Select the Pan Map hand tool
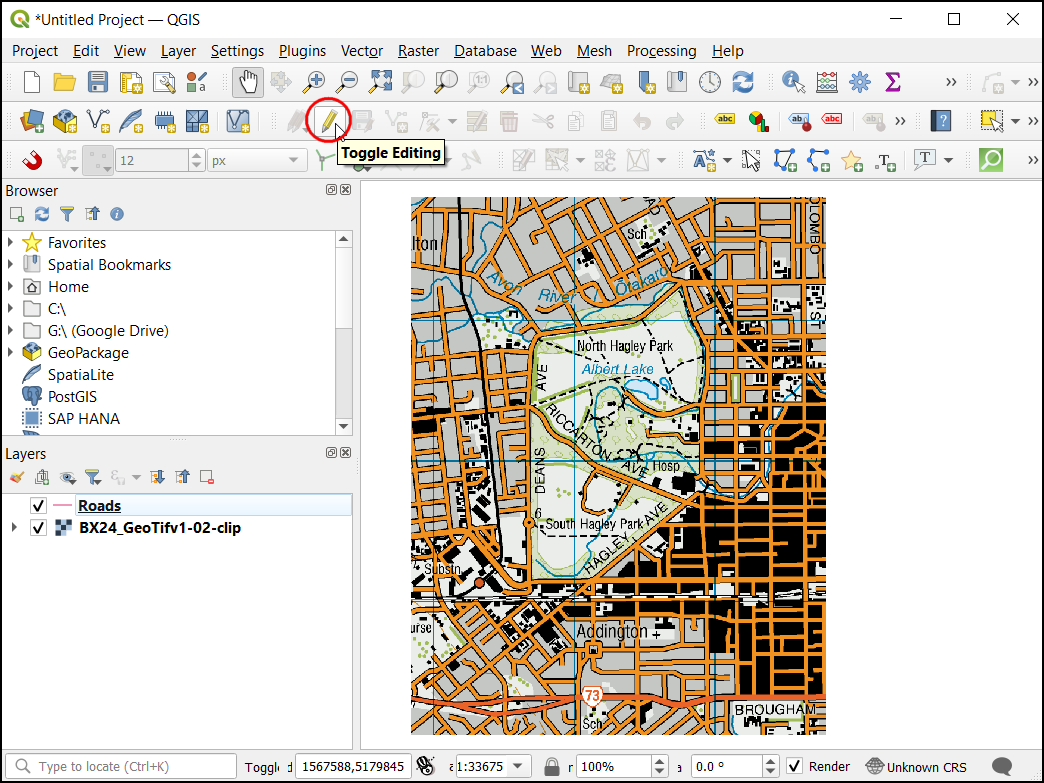 click(x=249, y=82)
